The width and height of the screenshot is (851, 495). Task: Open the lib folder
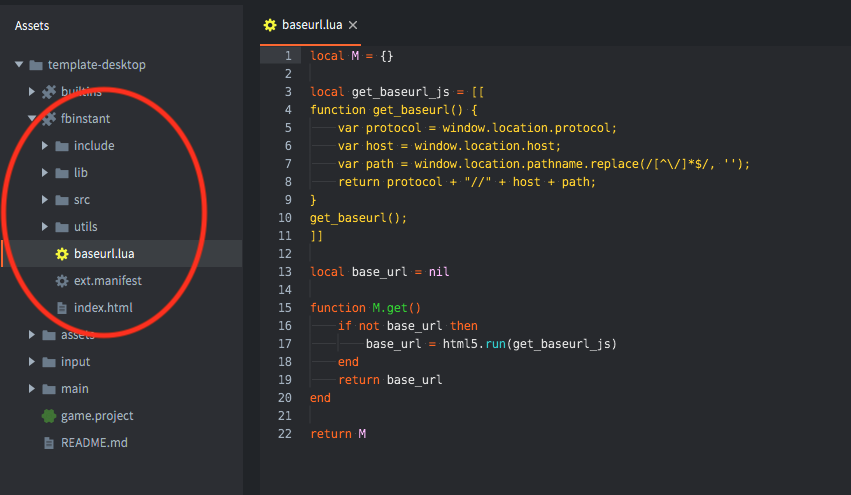81,173
